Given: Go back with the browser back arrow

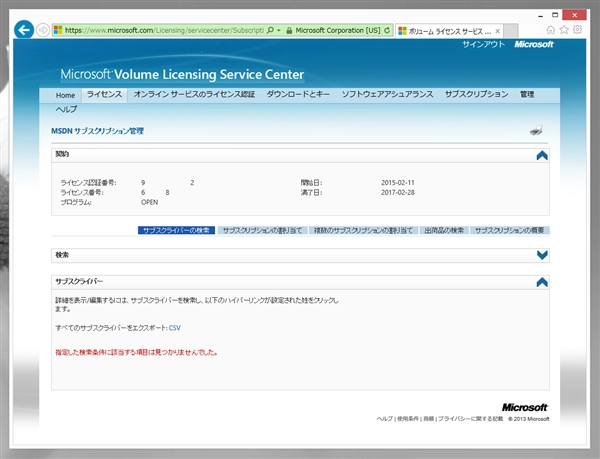Looking at the screenshot, I should pyautogui.click(x=24, y=30).
